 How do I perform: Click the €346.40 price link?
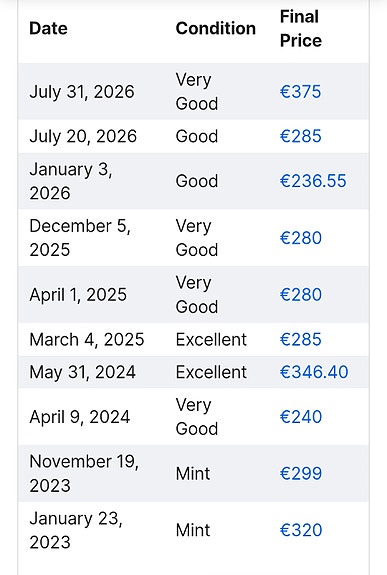(314, 372)
